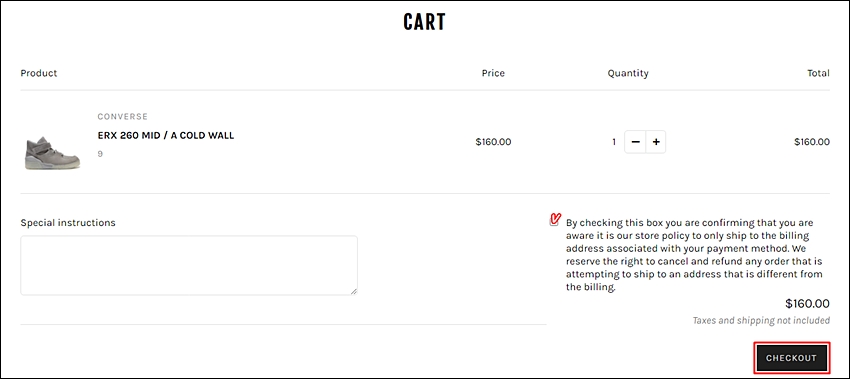Click the CART page heading

[424, 22]
